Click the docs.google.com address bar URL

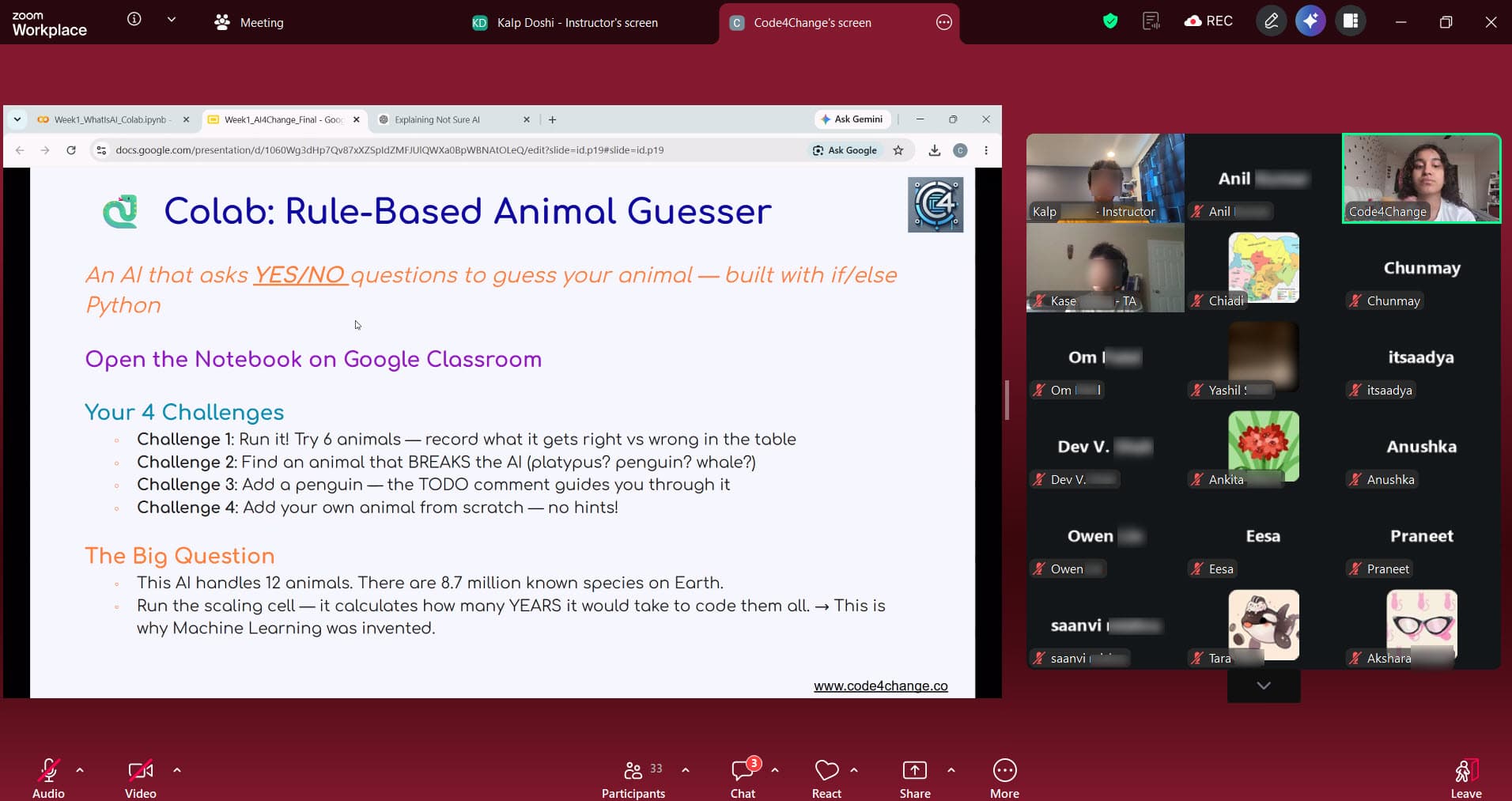pos(389,150)
